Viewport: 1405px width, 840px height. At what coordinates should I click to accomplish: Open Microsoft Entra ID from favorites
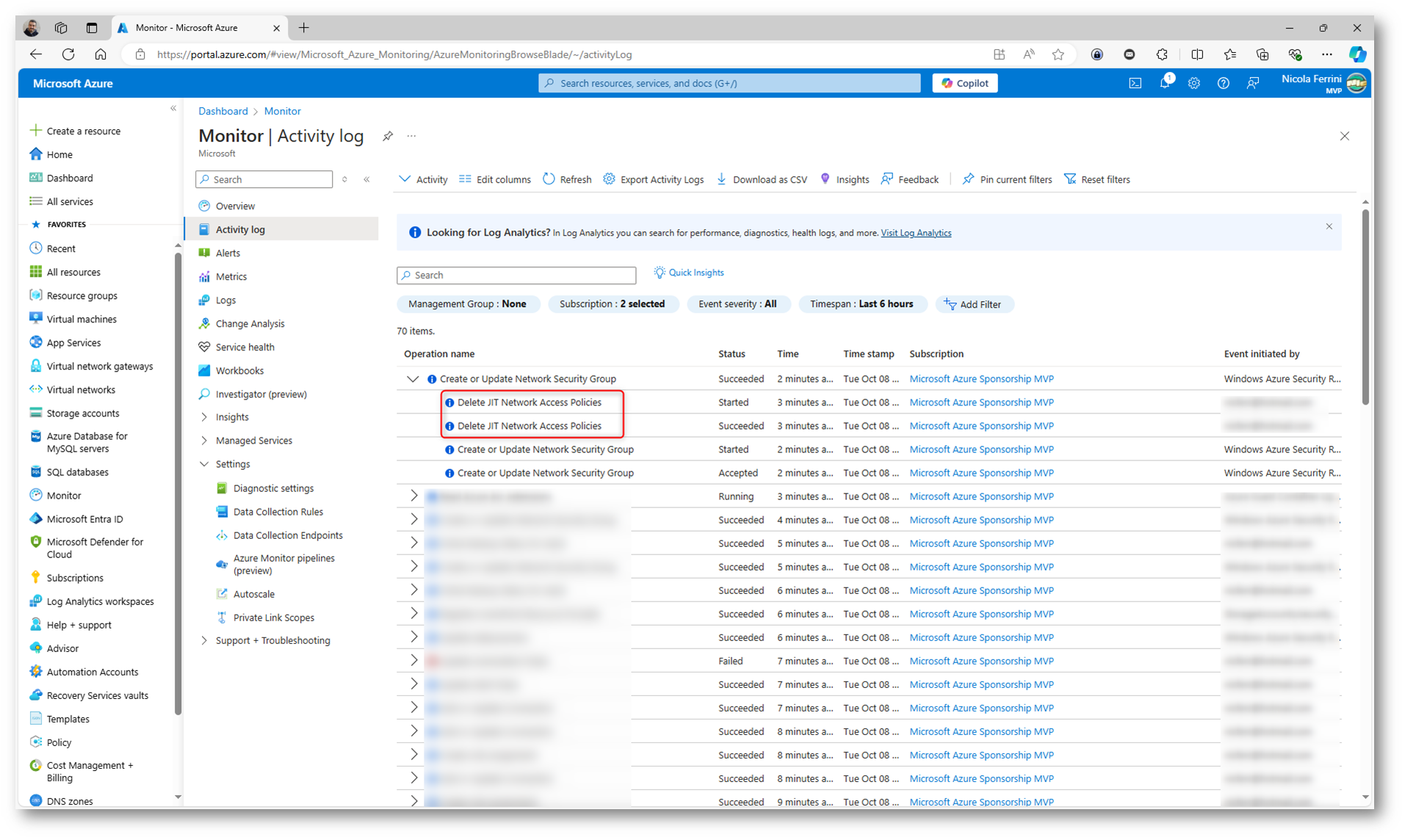coord(84,518)
